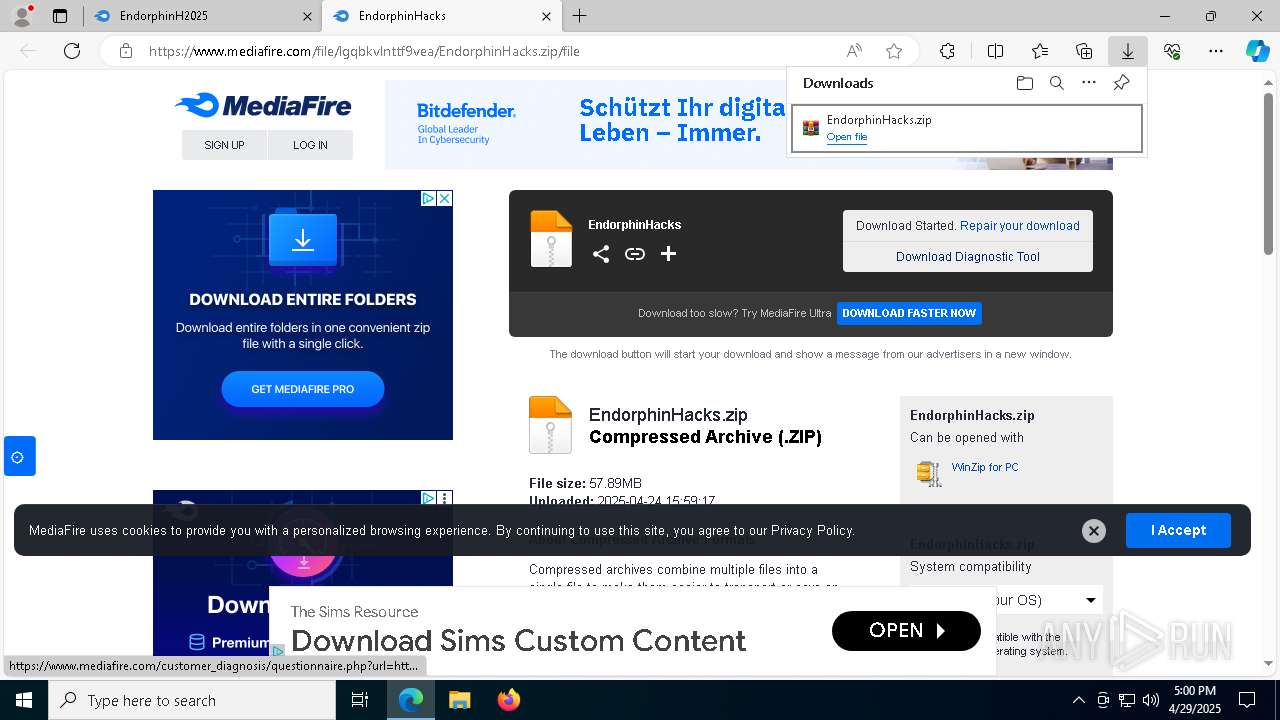The width and height of the screenshot is (1280, 720).
Task: Open more options in Downloads panel
Action: click(1089, 83)
